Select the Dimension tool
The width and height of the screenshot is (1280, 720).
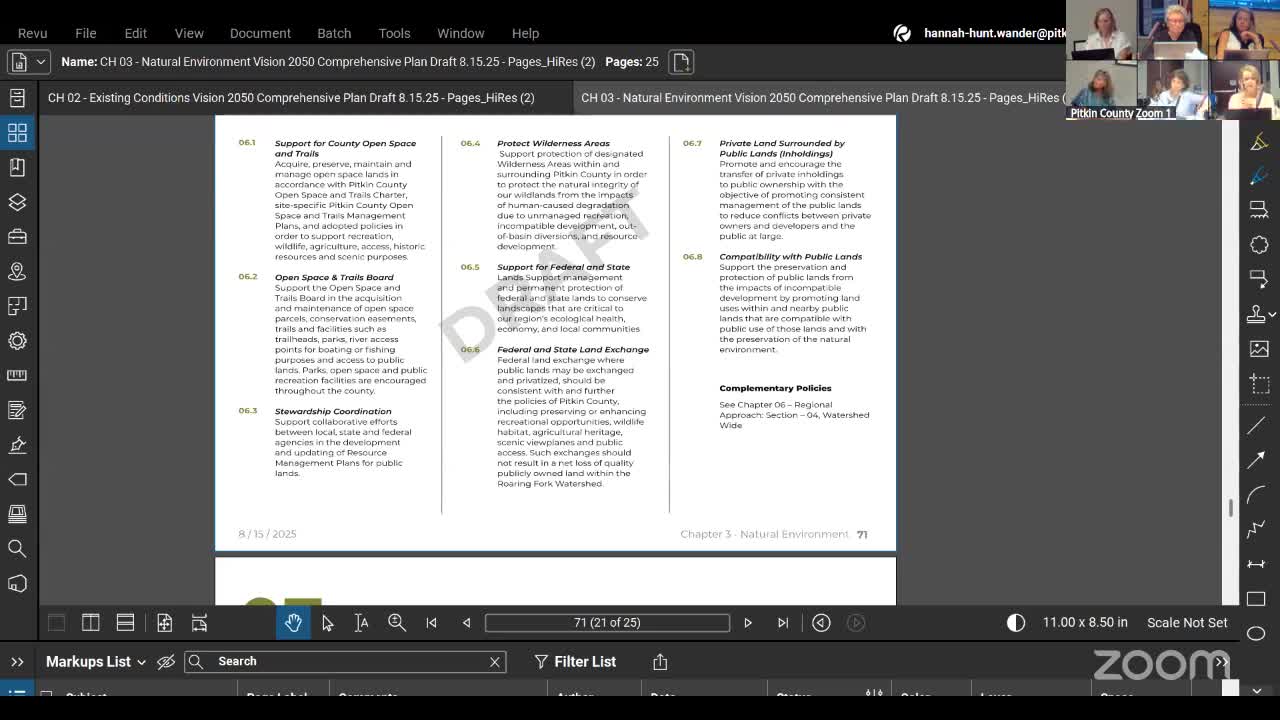coord(1256,564)
